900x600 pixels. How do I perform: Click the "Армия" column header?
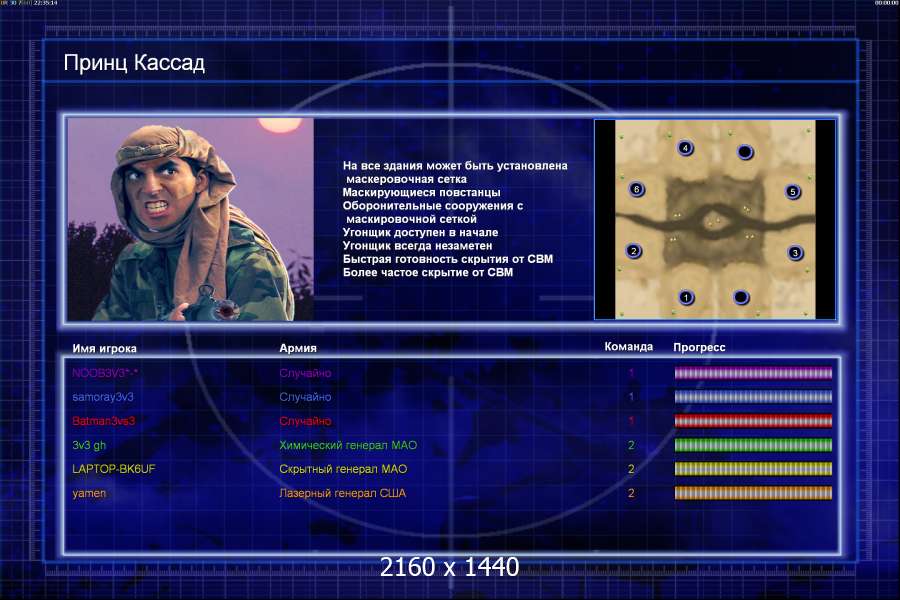(x=298, y=348)
